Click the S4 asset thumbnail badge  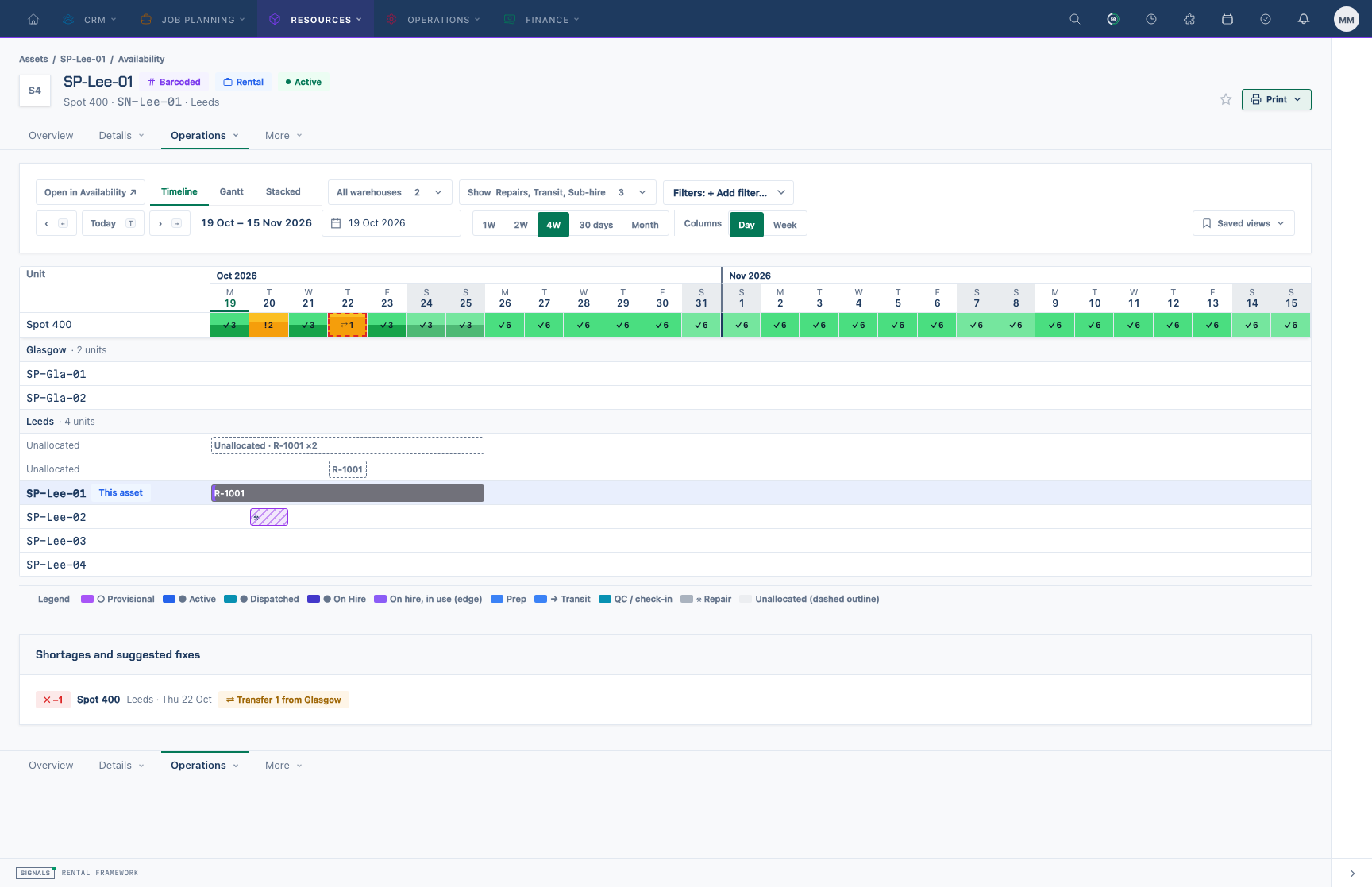35,91
